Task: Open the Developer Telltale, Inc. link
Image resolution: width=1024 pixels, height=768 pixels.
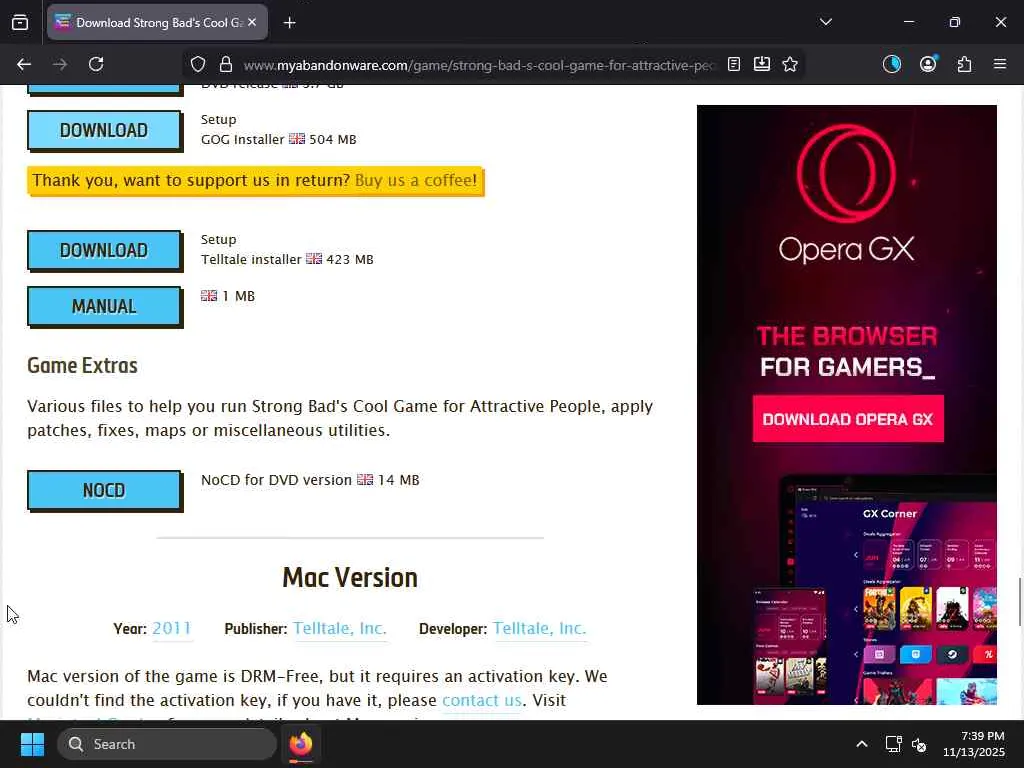Action: (x=539, y=628)
